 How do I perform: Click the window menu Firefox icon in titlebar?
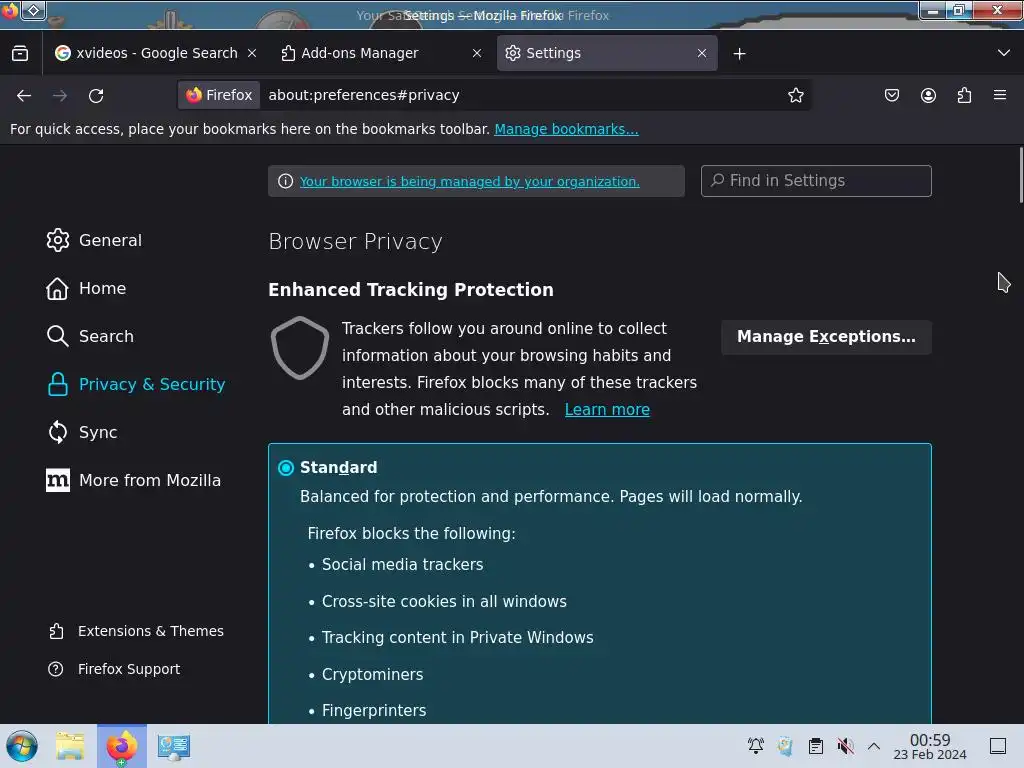(x=10, y=10)
